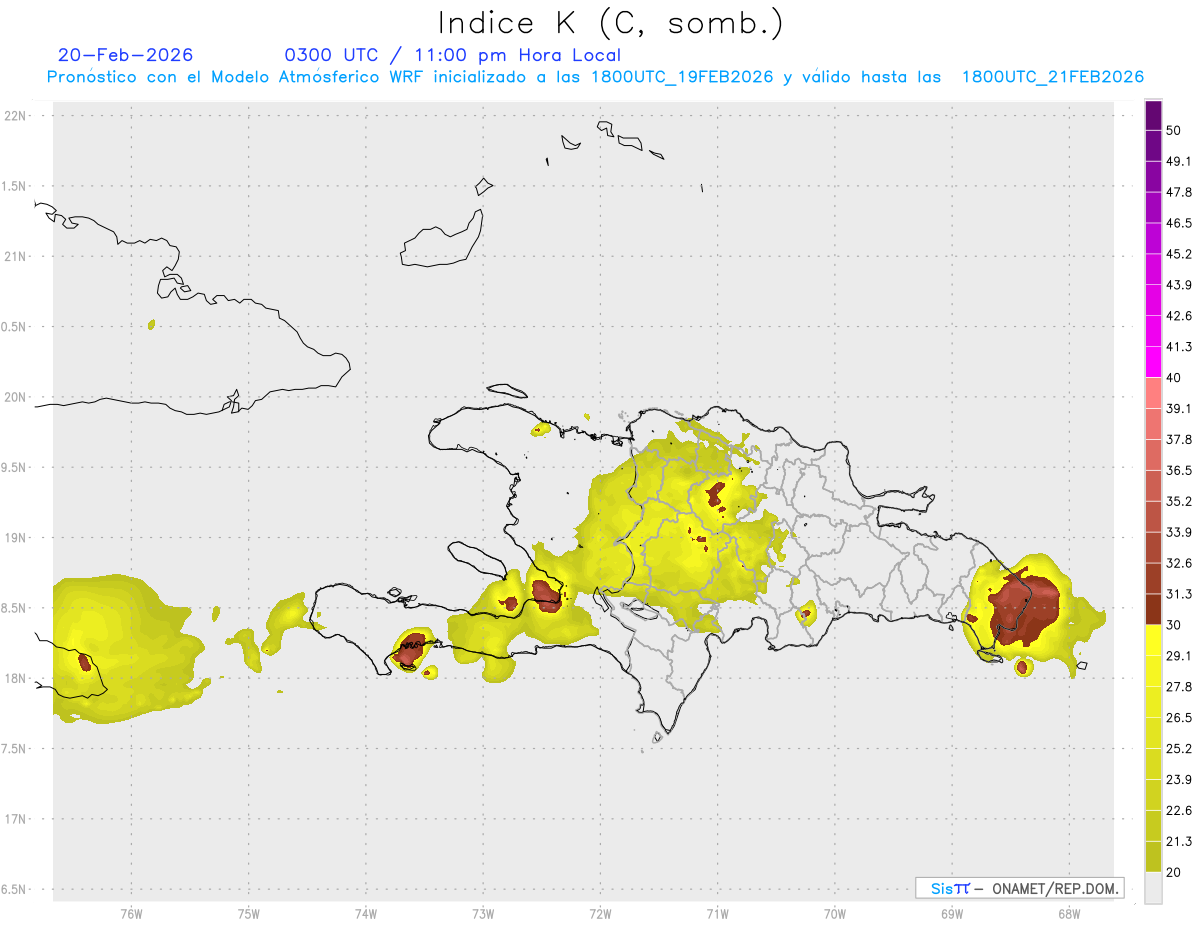
Task: Click the latitude label "20N"
Action: [x=17, y=397]
